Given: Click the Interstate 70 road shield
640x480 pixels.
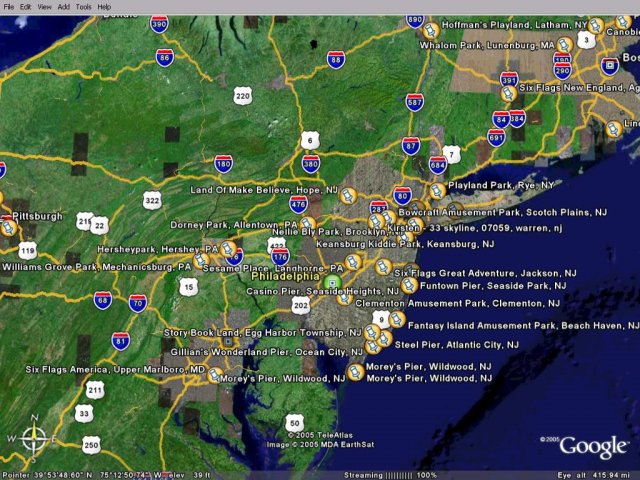Looking at the screenshot, I should pos(138,303).
